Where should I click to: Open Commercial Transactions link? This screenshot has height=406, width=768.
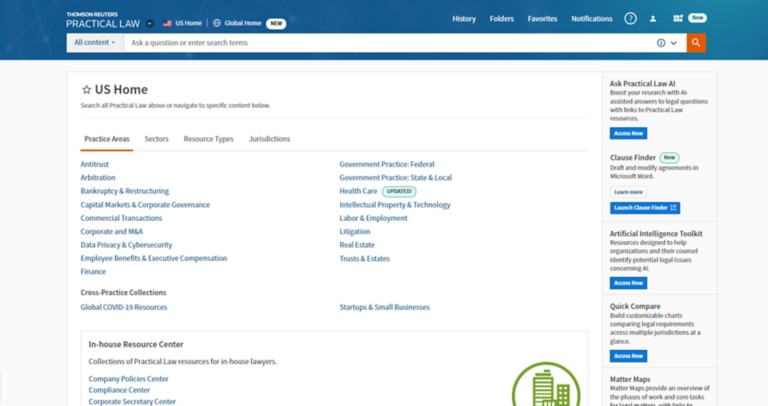click(121, 218)
